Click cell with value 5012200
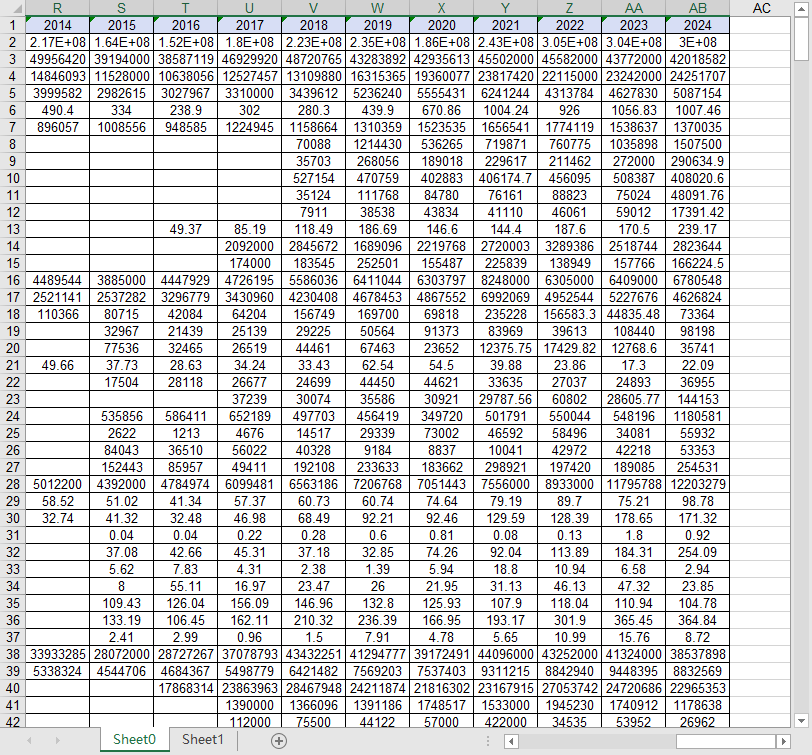 coord(57,484)
